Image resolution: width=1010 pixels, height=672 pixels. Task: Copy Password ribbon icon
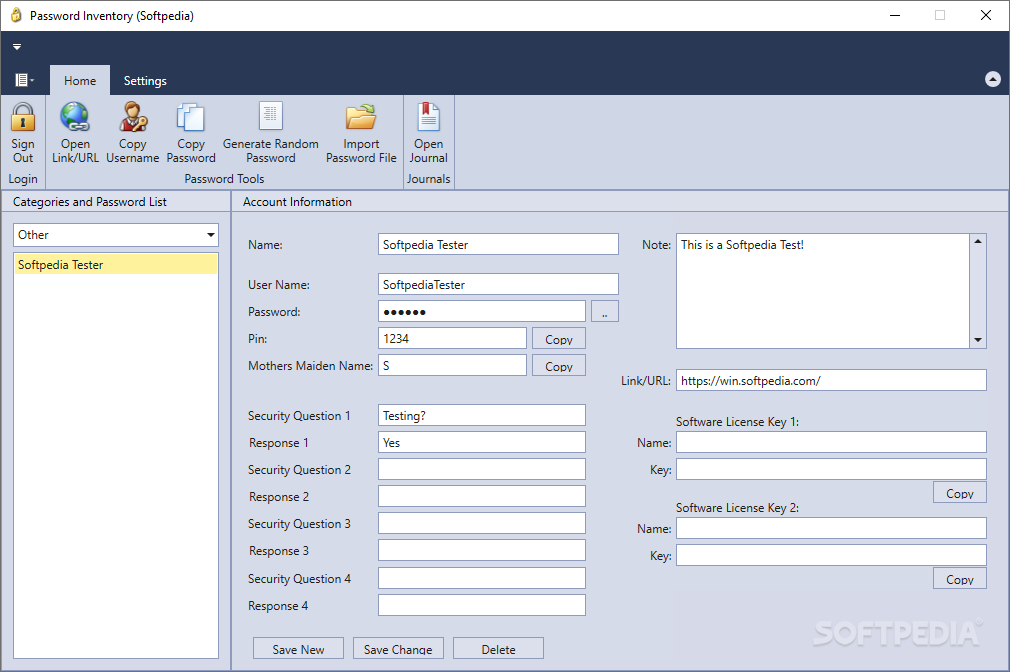click(x=191, y=117)
